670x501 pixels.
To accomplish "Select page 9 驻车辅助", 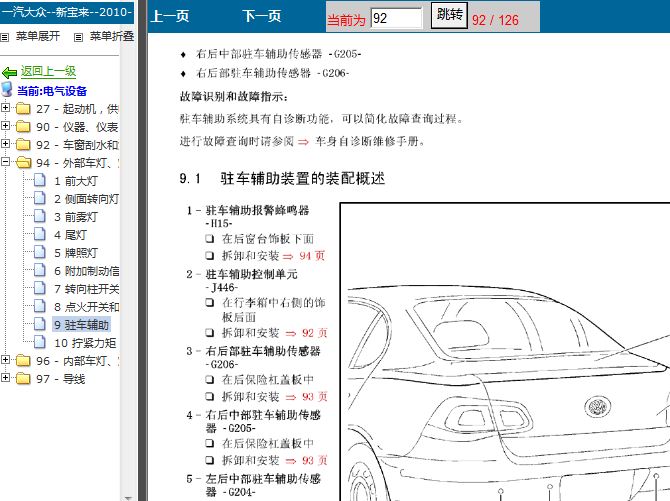I will pyautogui.click(x=82, y=325).
